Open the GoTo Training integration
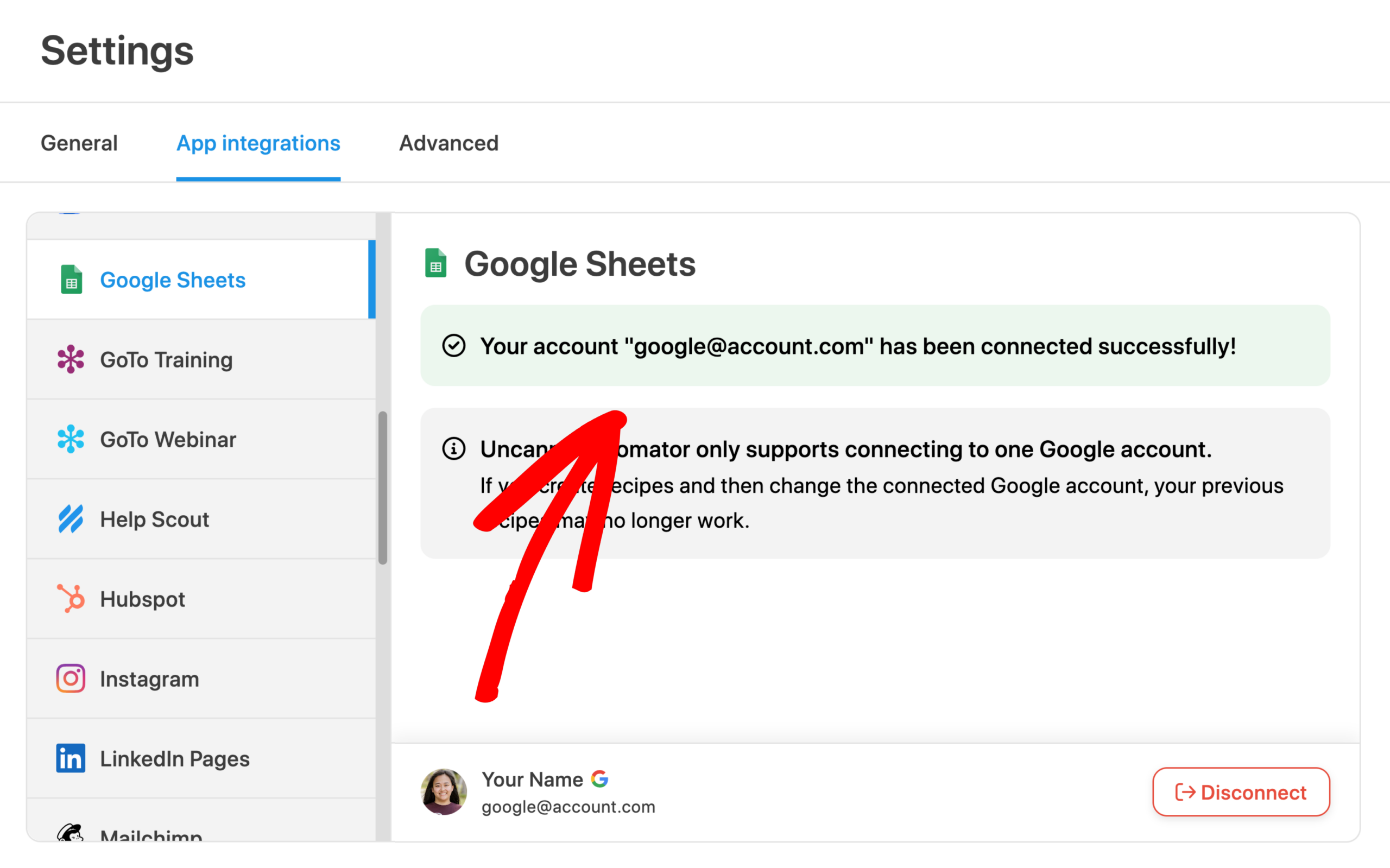The image size is (1390, 868). [x=201, y=359]
